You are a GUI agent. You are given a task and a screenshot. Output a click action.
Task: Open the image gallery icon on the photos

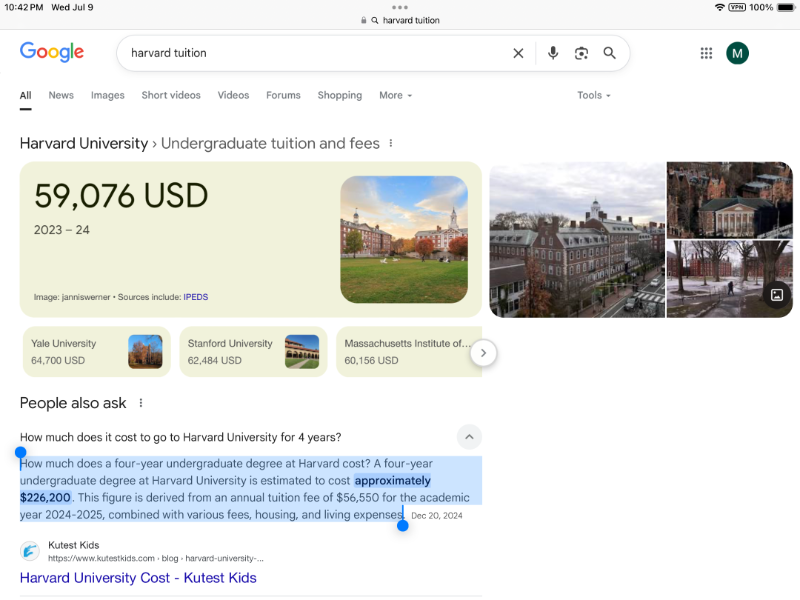pos(777,295)
